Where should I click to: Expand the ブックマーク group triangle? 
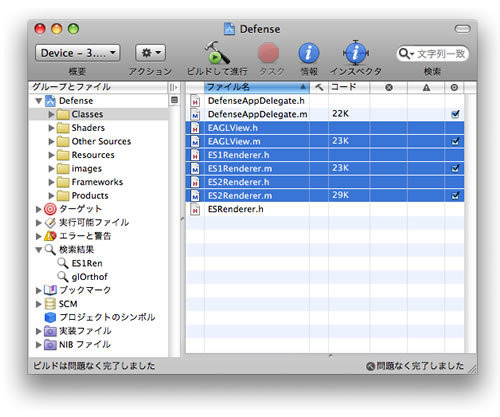(x=39, y=290)
